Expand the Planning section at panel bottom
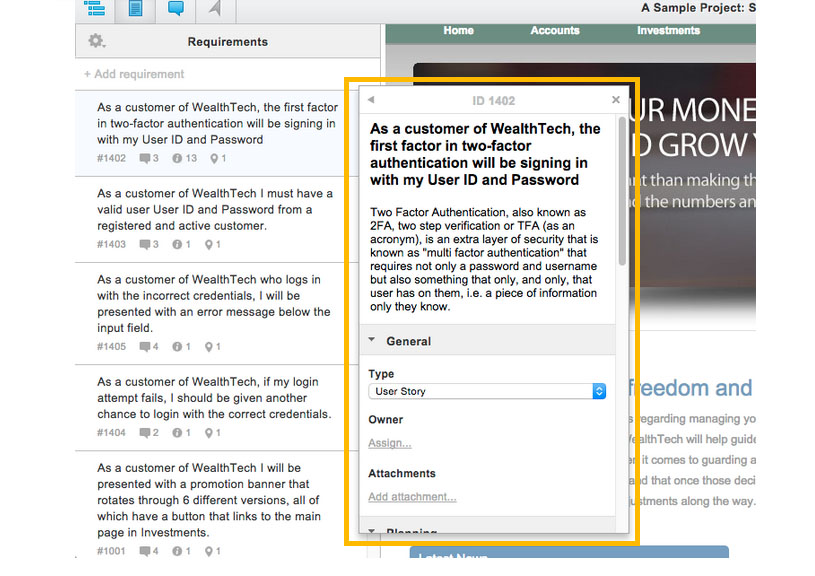This screenshot has height=576, width=815. pos(372,531)
